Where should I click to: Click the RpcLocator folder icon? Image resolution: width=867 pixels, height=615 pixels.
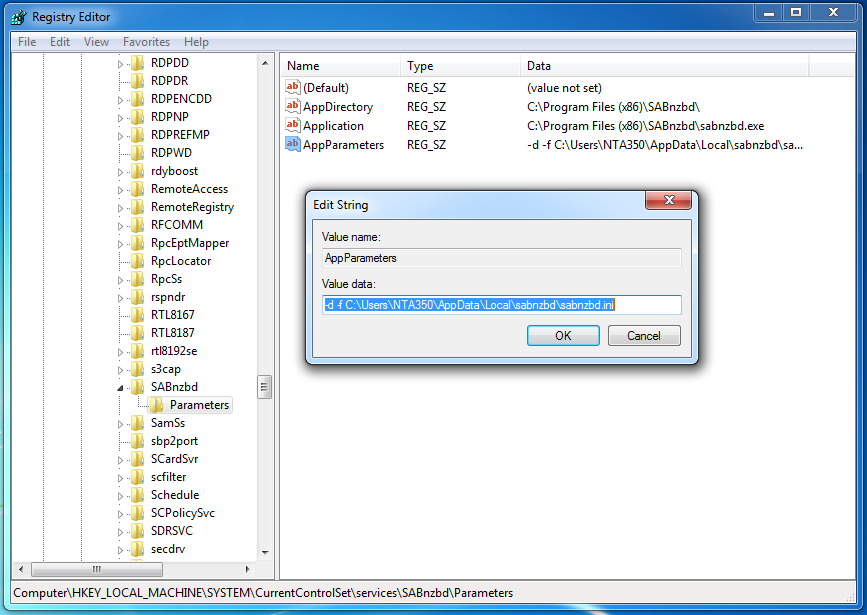pos(138,261)
